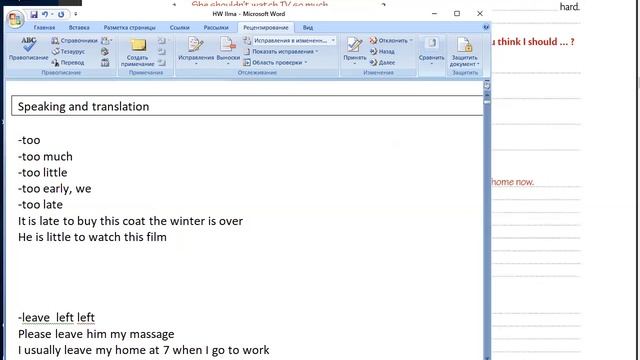Click on the '-too late' line
The image size is (640, 360).
[x=40, y=204]
